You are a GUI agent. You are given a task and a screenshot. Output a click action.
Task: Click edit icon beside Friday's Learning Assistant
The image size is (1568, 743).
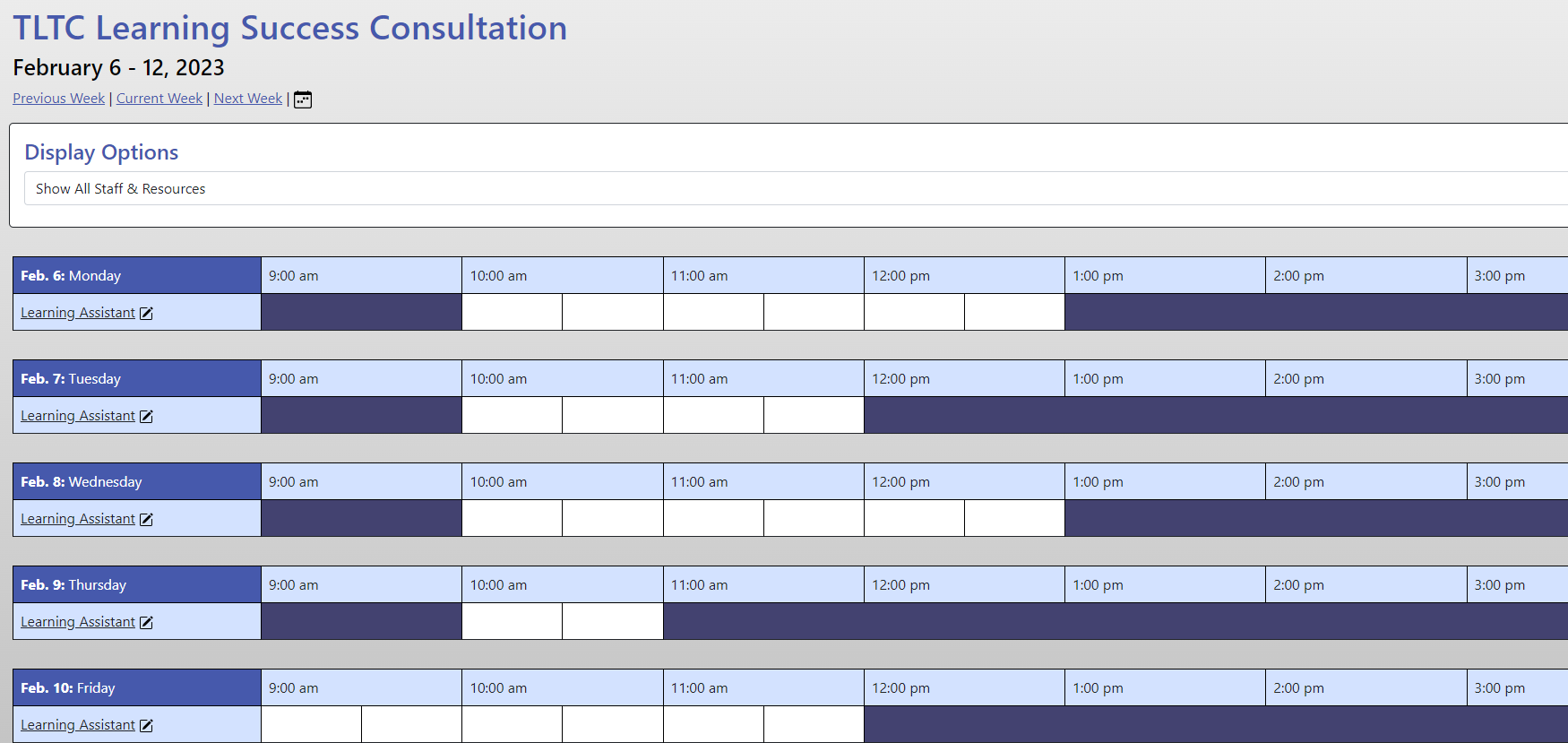pyautogui.click(x=146, y=725)
